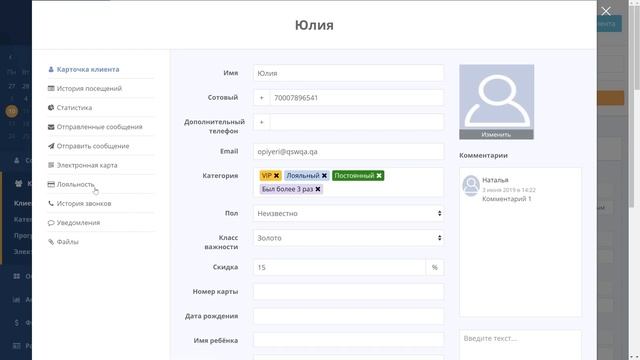Click the plus prefix of Дополнительный телефон

(x=262, y=122)
